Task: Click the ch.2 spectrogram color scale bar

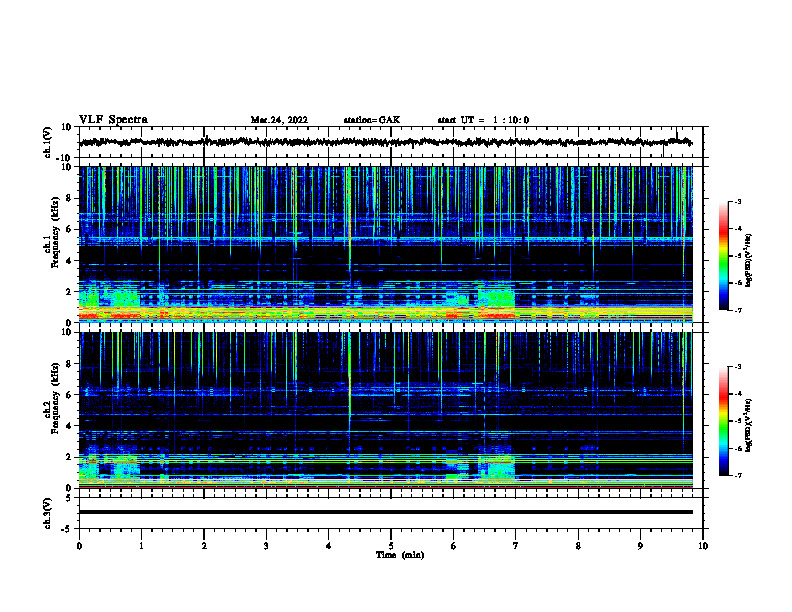Action: pyautogui.click(x=723, y=421)
